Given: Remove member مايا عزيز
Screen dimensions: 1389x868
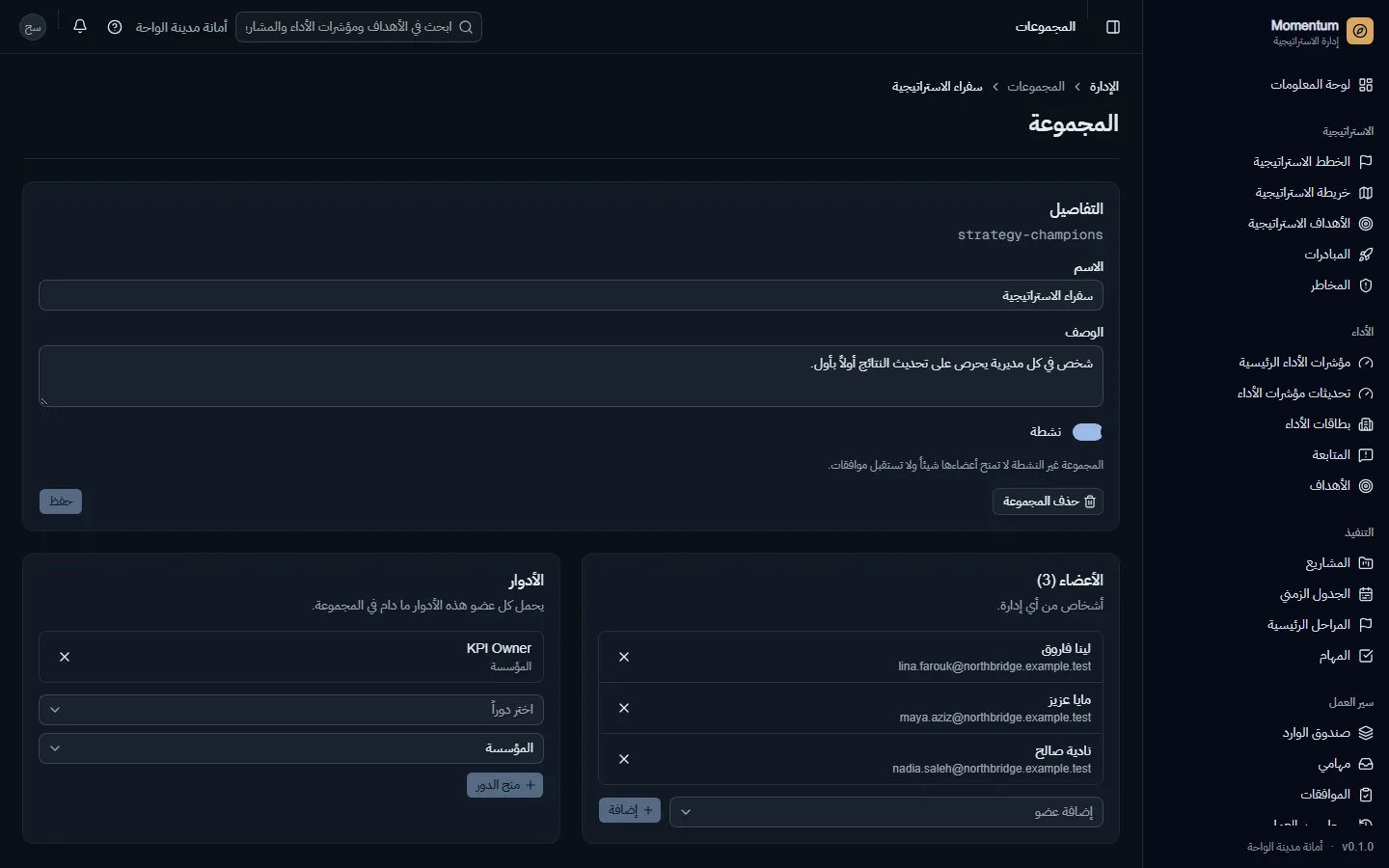Looking at the screenshot, I should (624, 708).
